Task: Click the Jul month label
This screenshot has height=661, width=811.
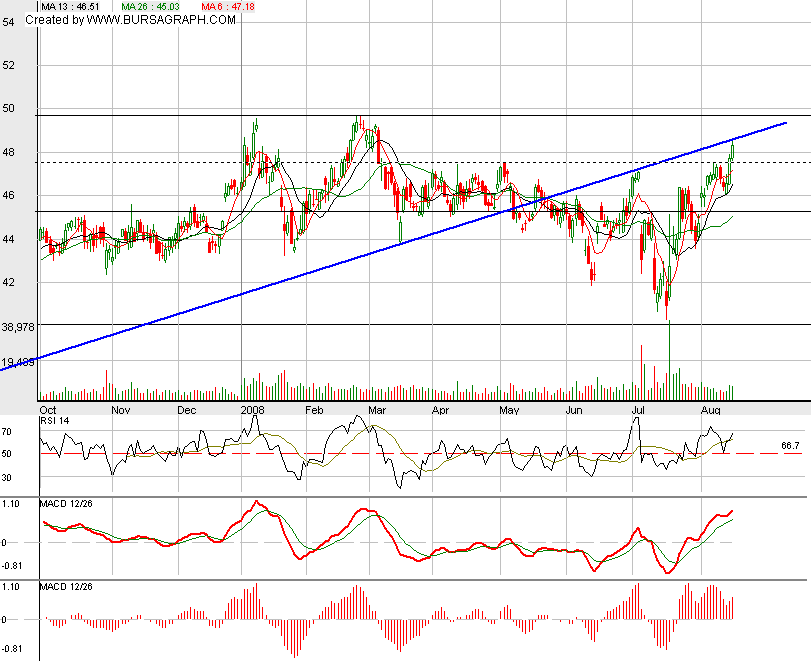Action: (x=638, y=410)
